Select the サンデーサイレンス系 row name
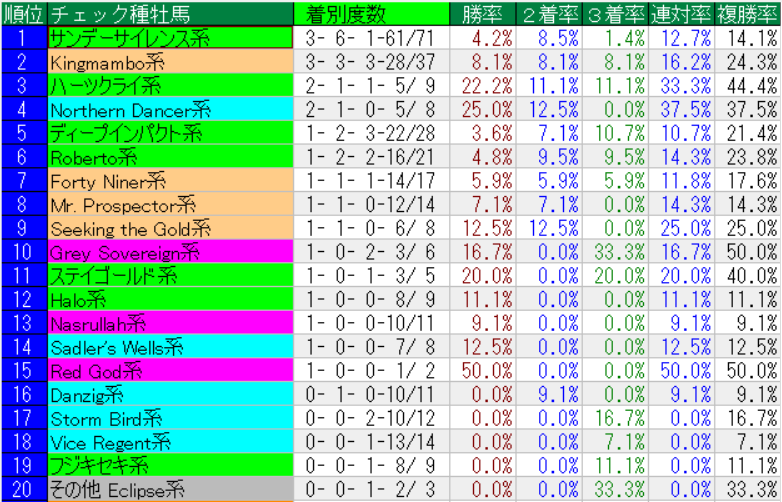The height and width of the screenshot is (502, 782). pos(170,38)
